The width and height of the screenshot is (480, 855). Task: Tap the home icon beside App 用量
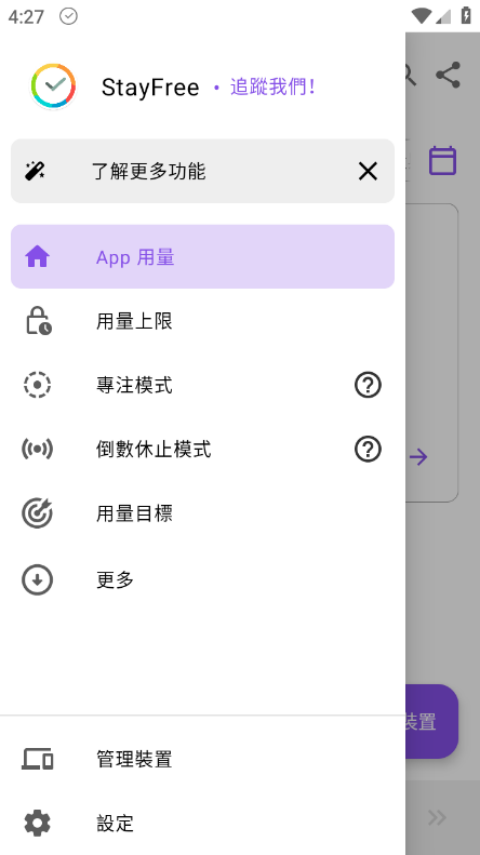click(x=37, y=256)
